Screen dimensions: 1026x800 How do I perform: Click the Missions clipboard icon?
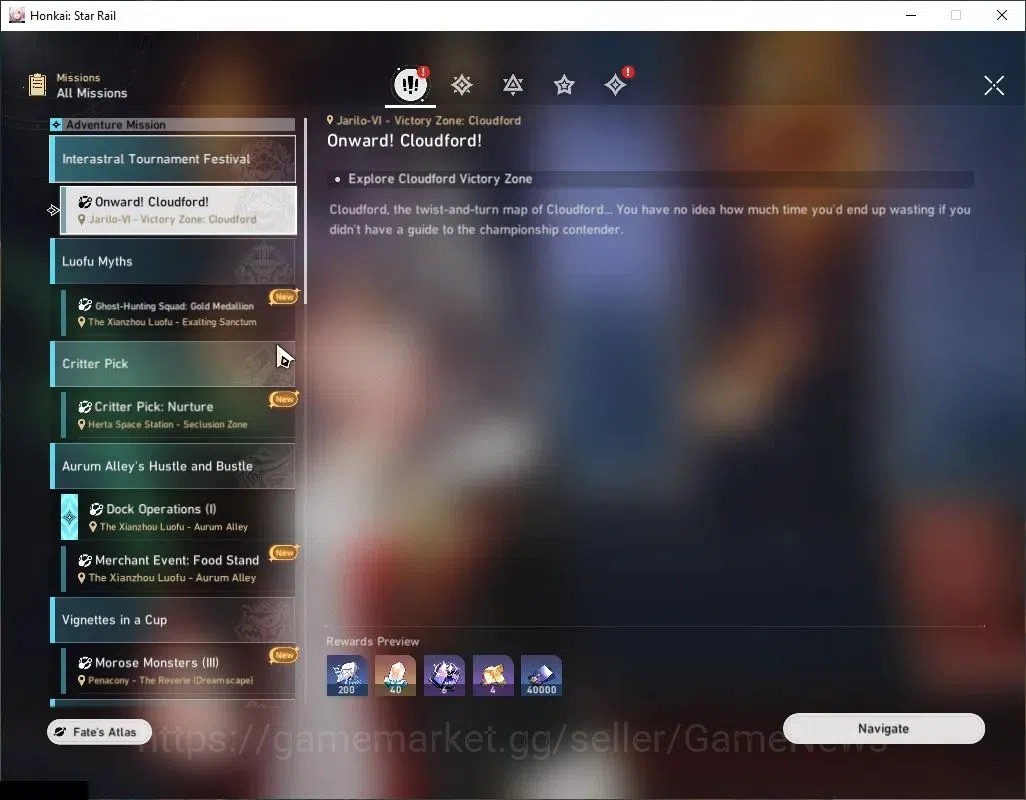(x=37, y=85)
